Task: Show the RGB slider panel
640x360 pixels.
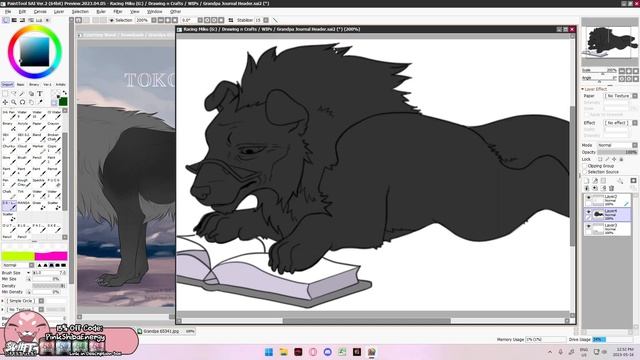Action: (13, 20)
